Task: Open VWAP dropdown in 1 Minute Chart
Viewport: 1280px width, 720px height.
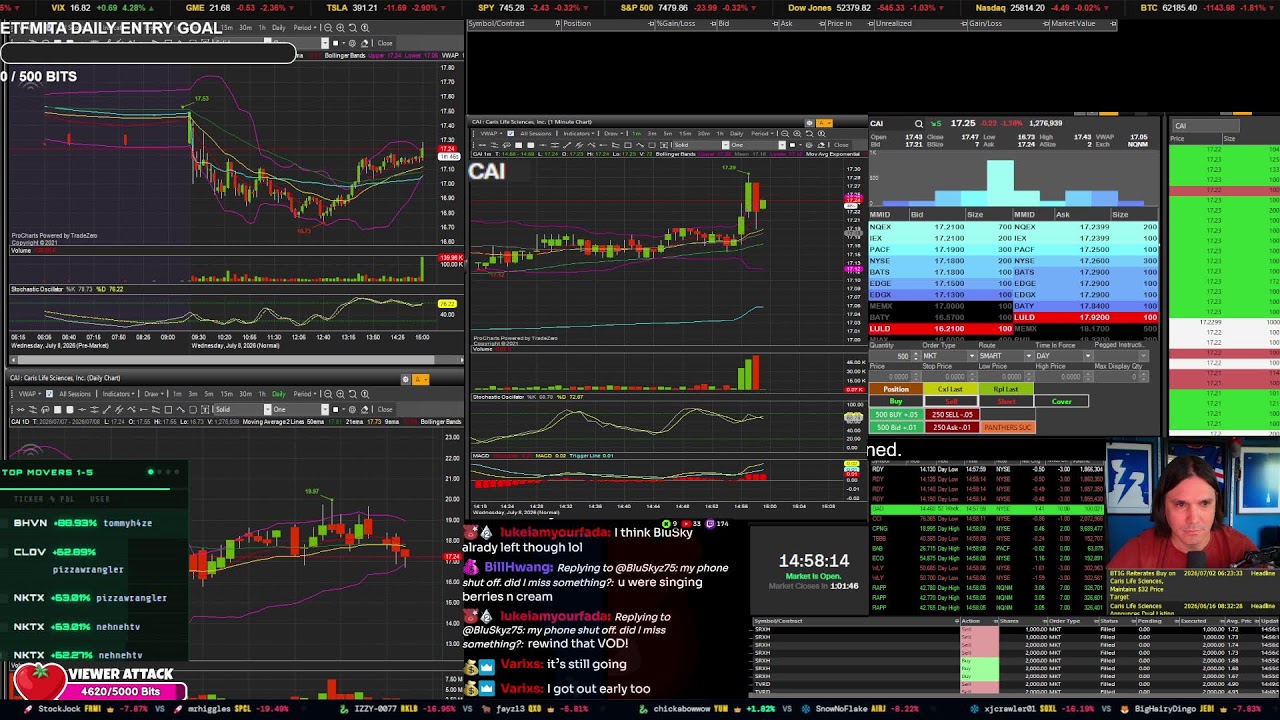Action: [x=490, y=134]
